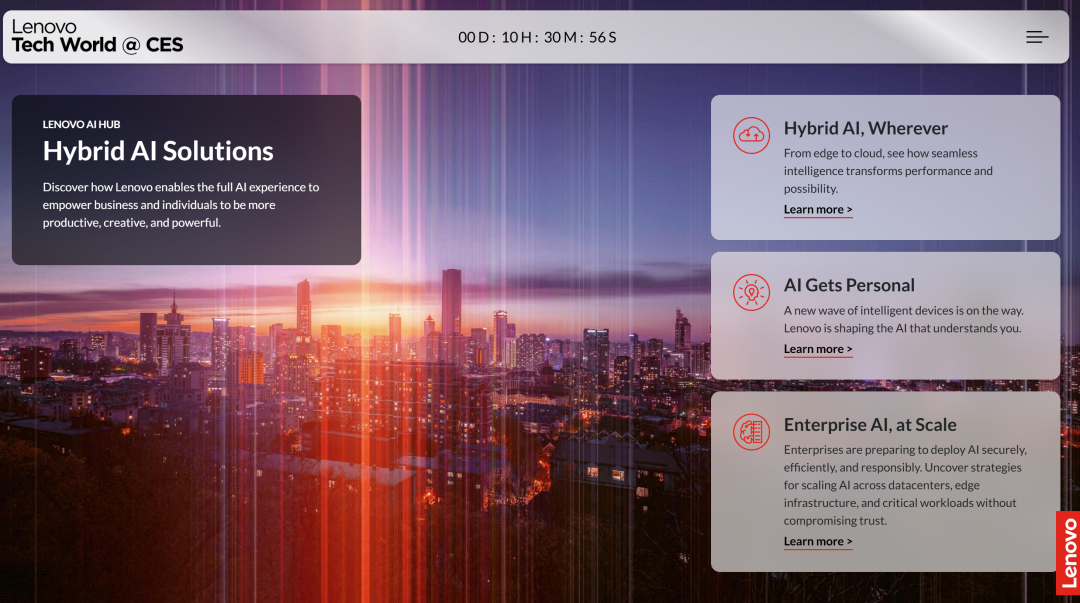
Task: Click the LENOVO AI HUB label
Action: 81,125
